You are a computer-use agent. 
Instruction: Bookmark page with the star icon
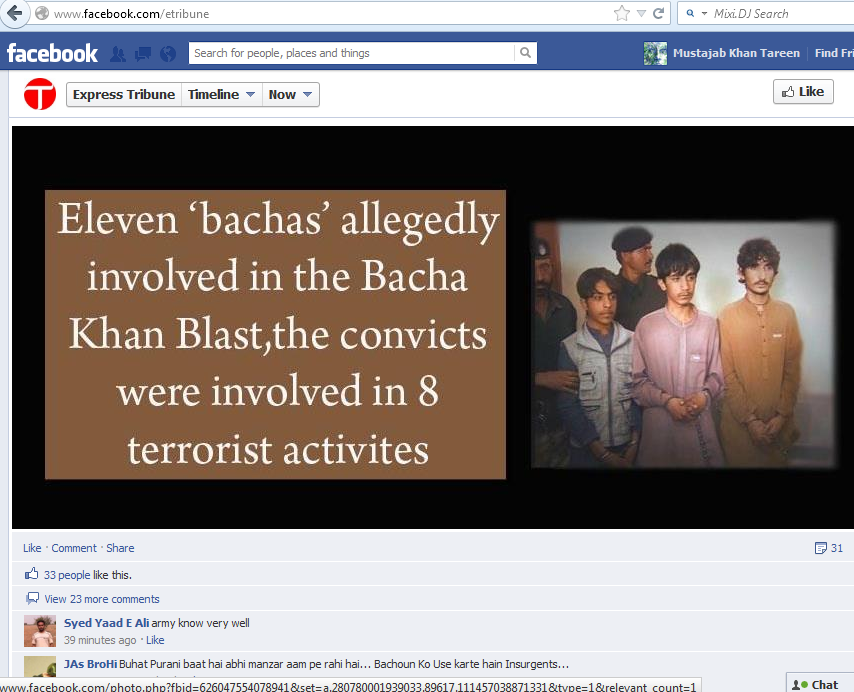[x=621, y=14]
